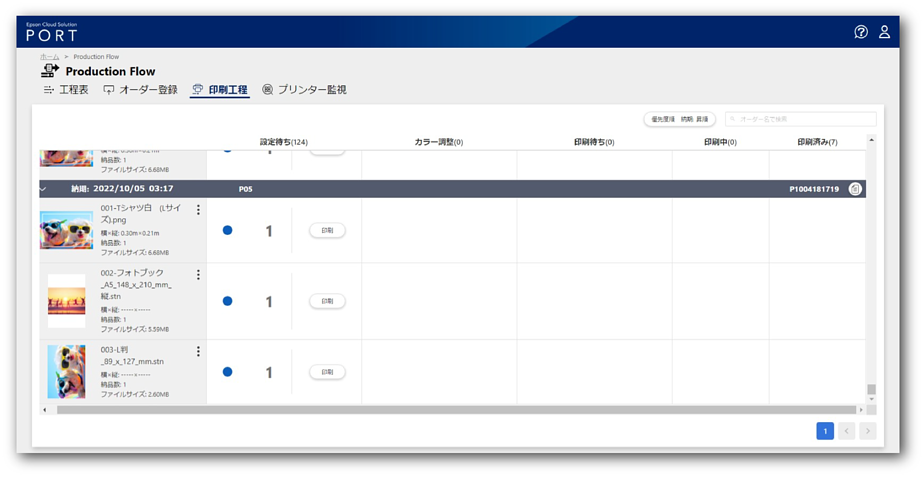924x477 pixels.
Task: Click the document icon beside order P1004181719
Action: [855, 188]
